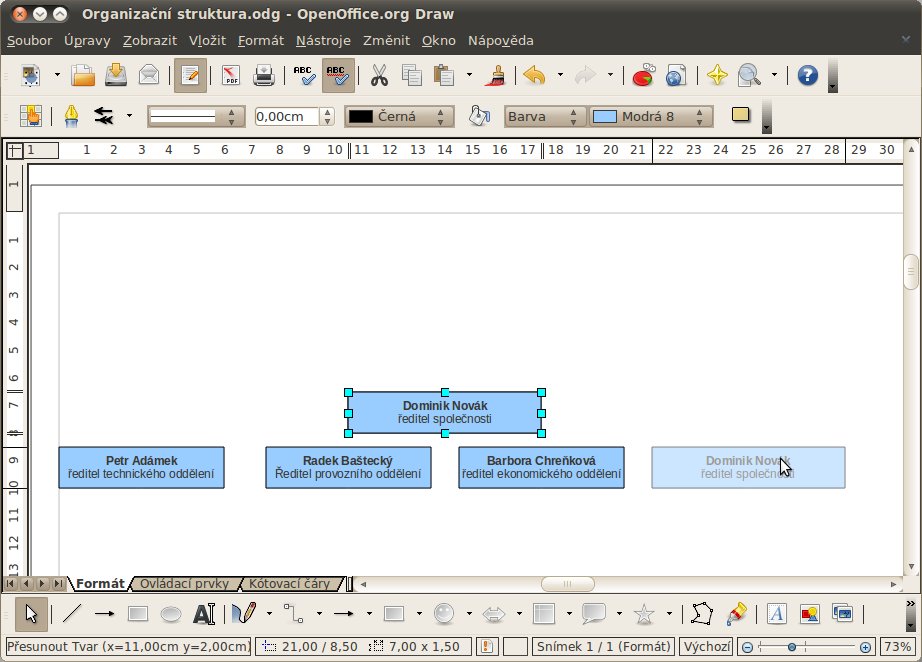Select the Petr Adámek box
Viewport: 922px width, 662px height.
click(141, 467)
